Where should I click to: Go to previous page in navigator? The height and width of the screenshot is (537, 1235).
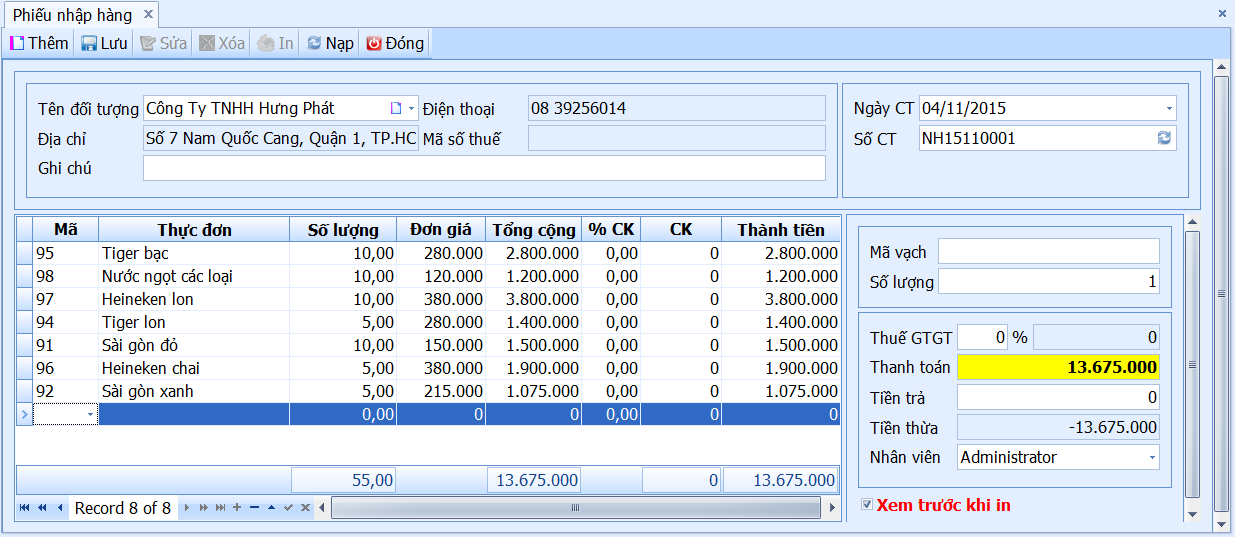tap(43, 508)
